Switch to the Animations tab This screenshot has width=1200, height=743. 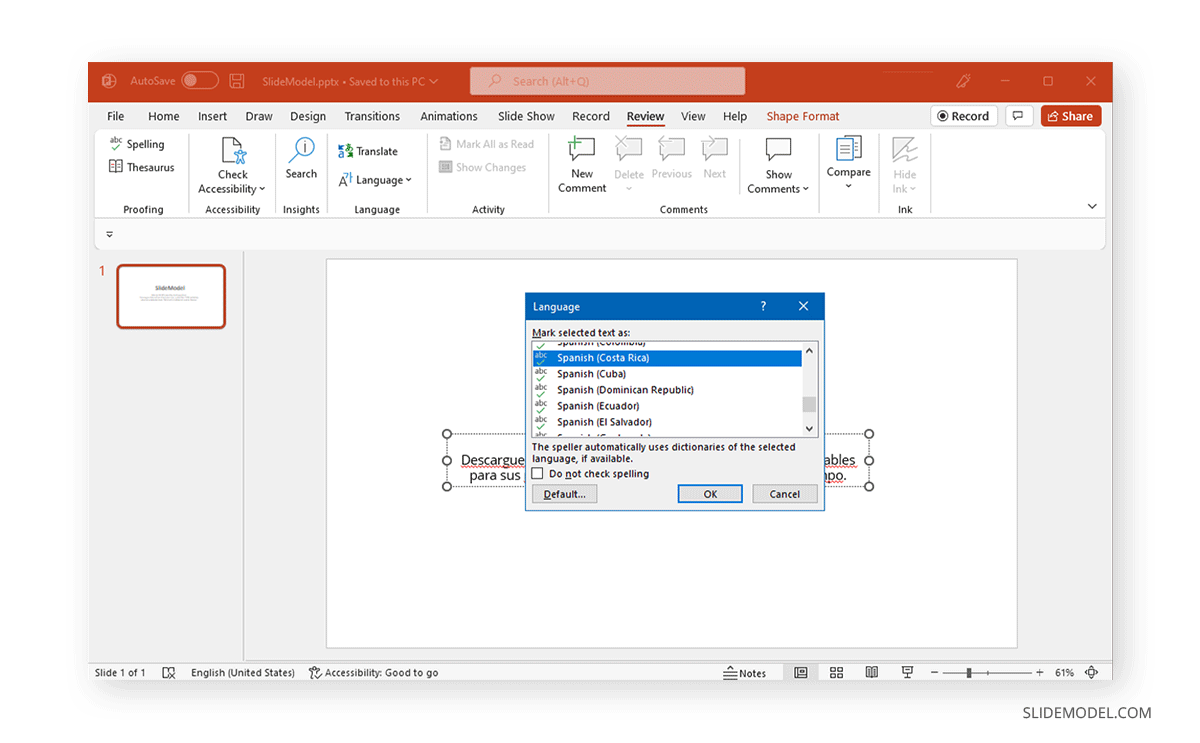click(448, 116)
